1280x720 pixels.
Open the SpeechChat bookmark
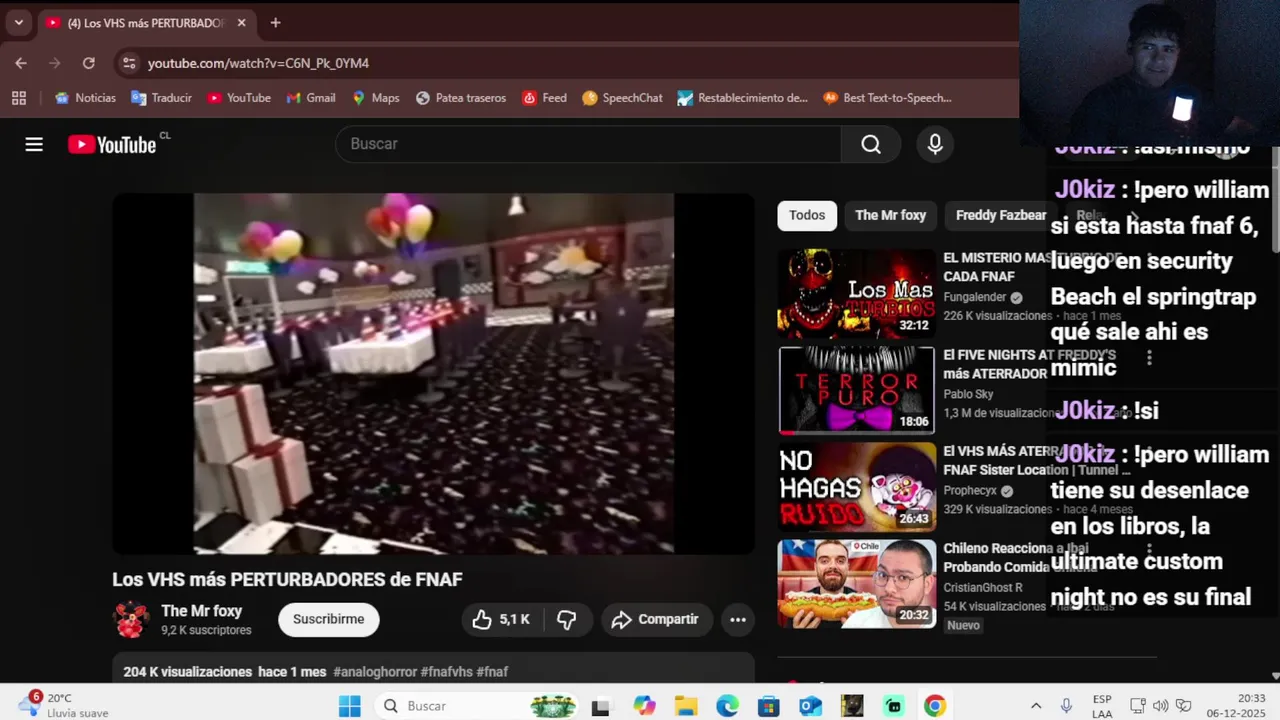pyautogui.click(x=622, y=98)
